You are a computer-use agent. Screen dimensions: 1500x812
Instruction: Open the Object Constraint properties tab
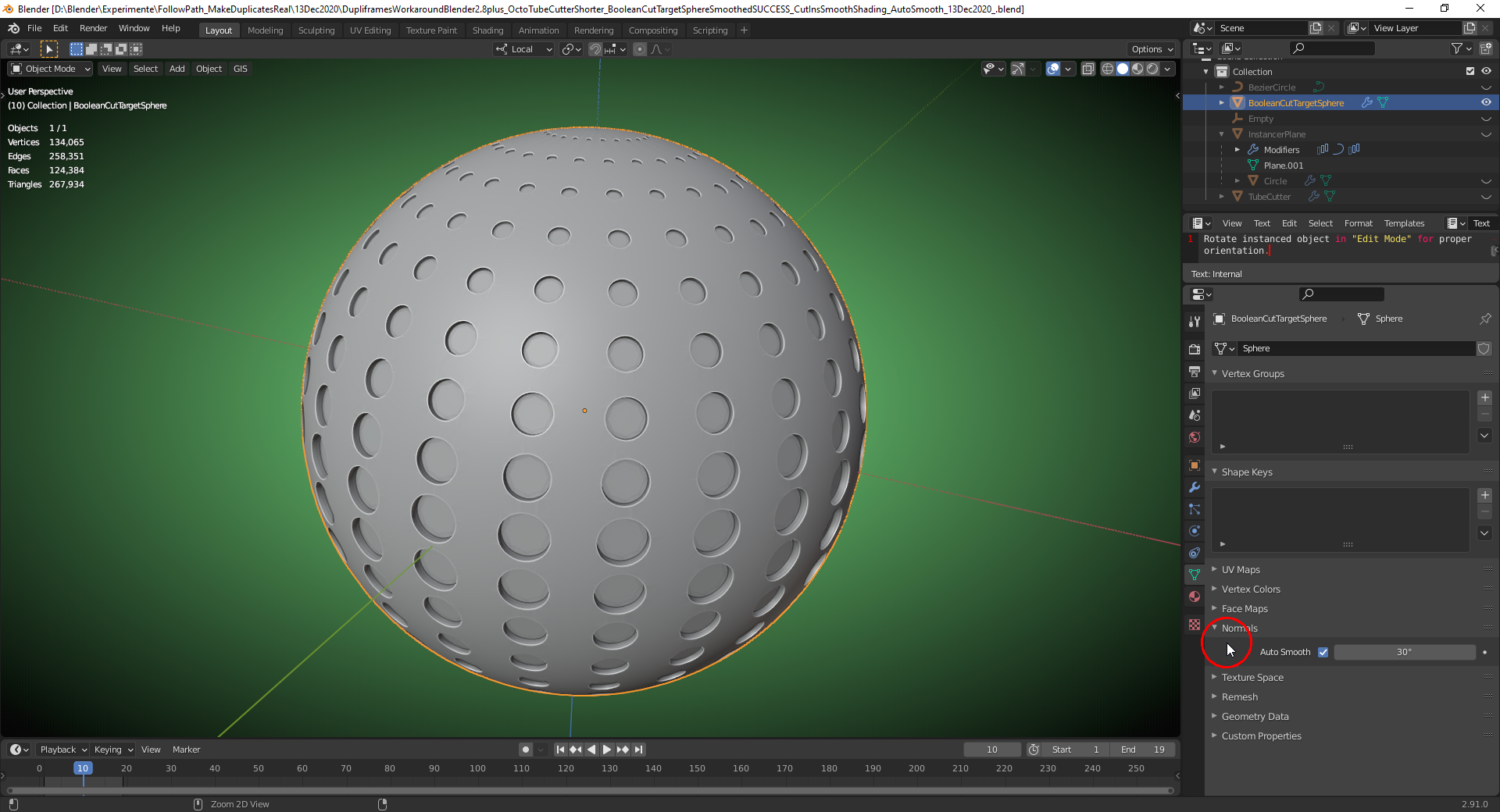[x=1195, y=553]
